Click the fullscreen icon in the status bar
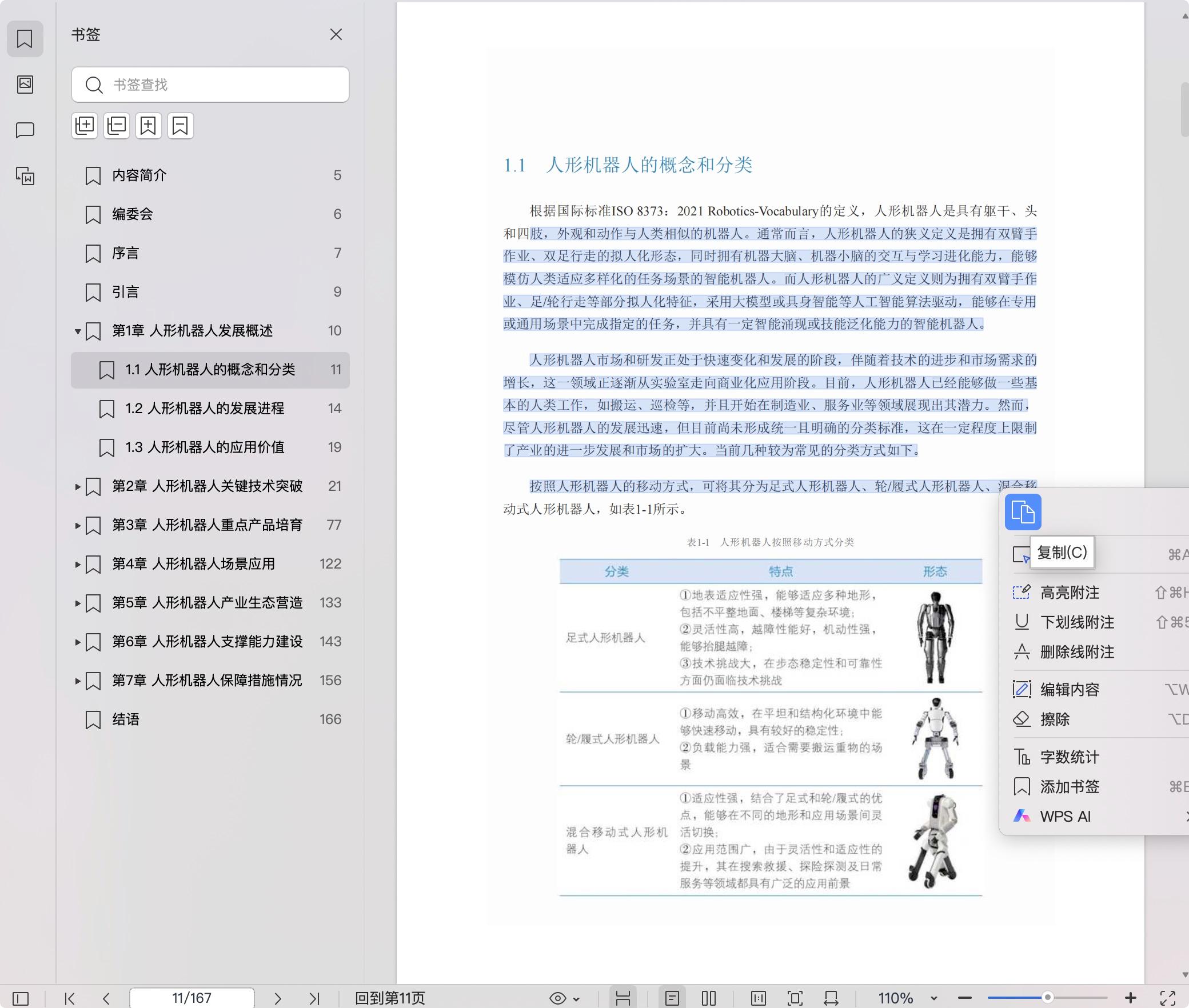The image size is (1189, 1008). pos(795,998)
